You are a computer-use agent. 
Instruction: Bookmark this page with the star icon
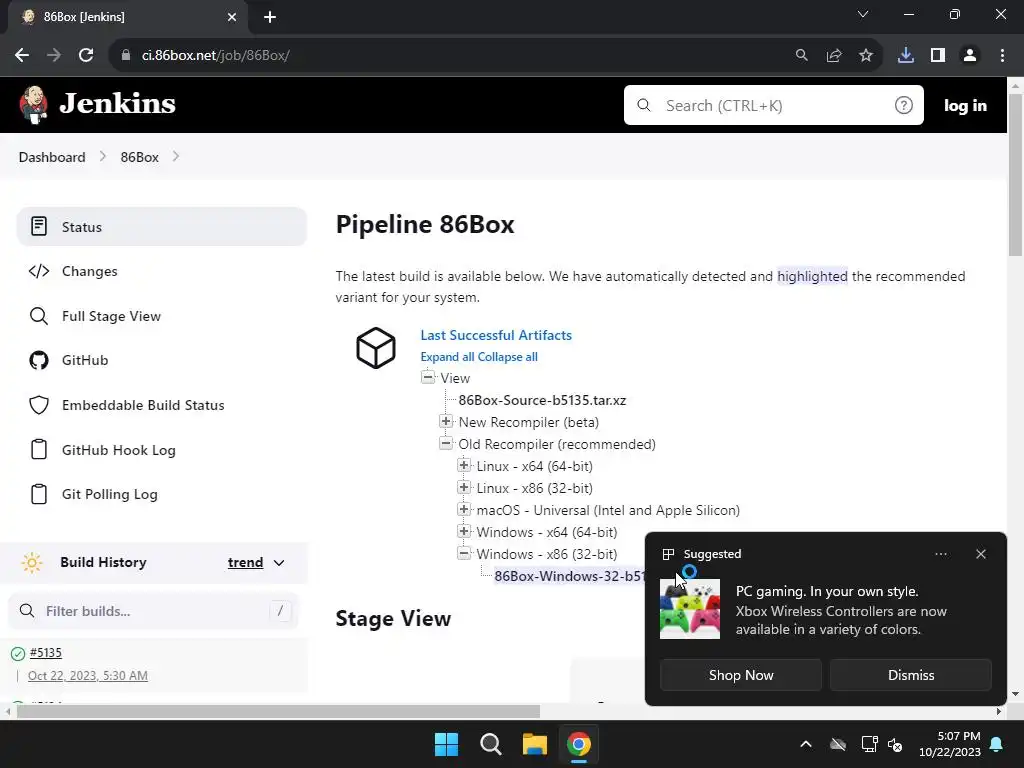click(865, 56)
